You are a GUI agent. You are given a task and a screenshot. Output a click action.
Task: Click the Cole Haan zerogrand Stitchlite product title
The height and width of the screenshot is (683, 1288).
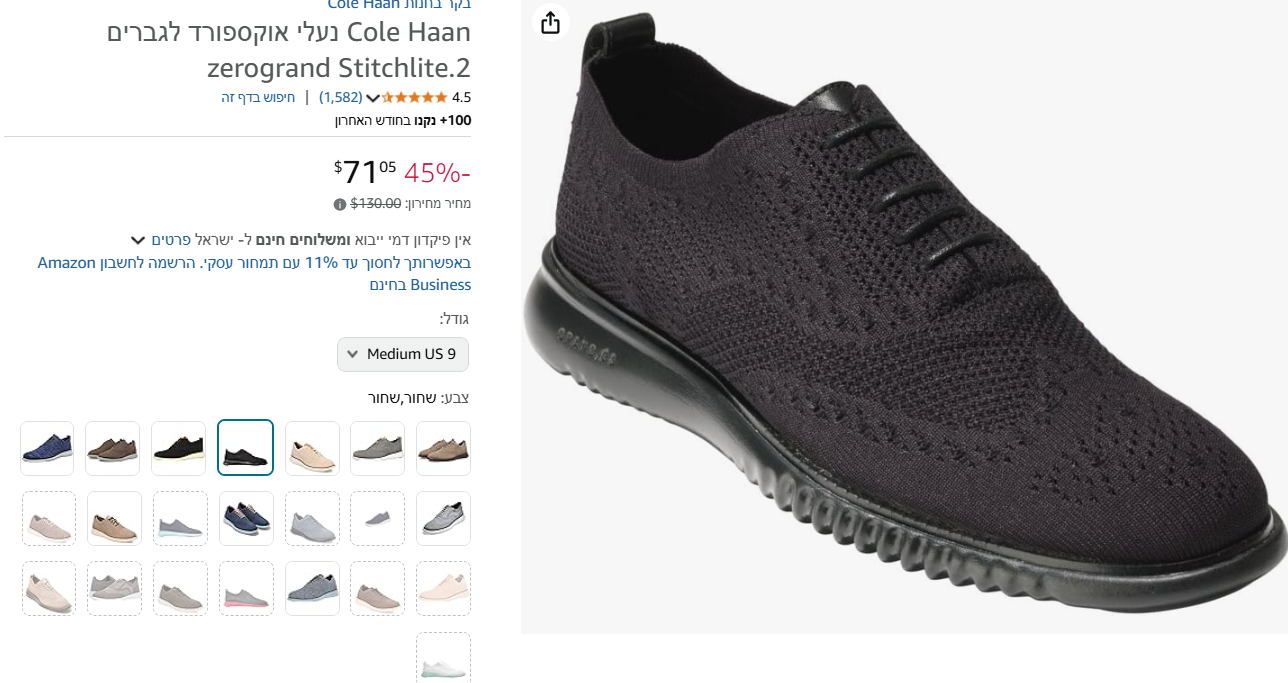click(289, 50)
